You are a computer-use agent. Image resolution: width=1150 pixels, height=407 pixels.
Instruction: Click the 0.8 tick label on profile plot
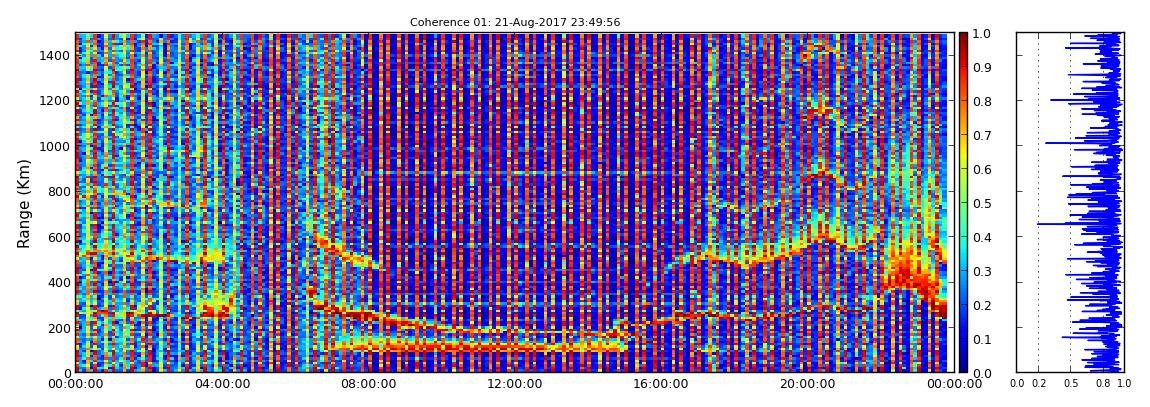(1102, 383)
